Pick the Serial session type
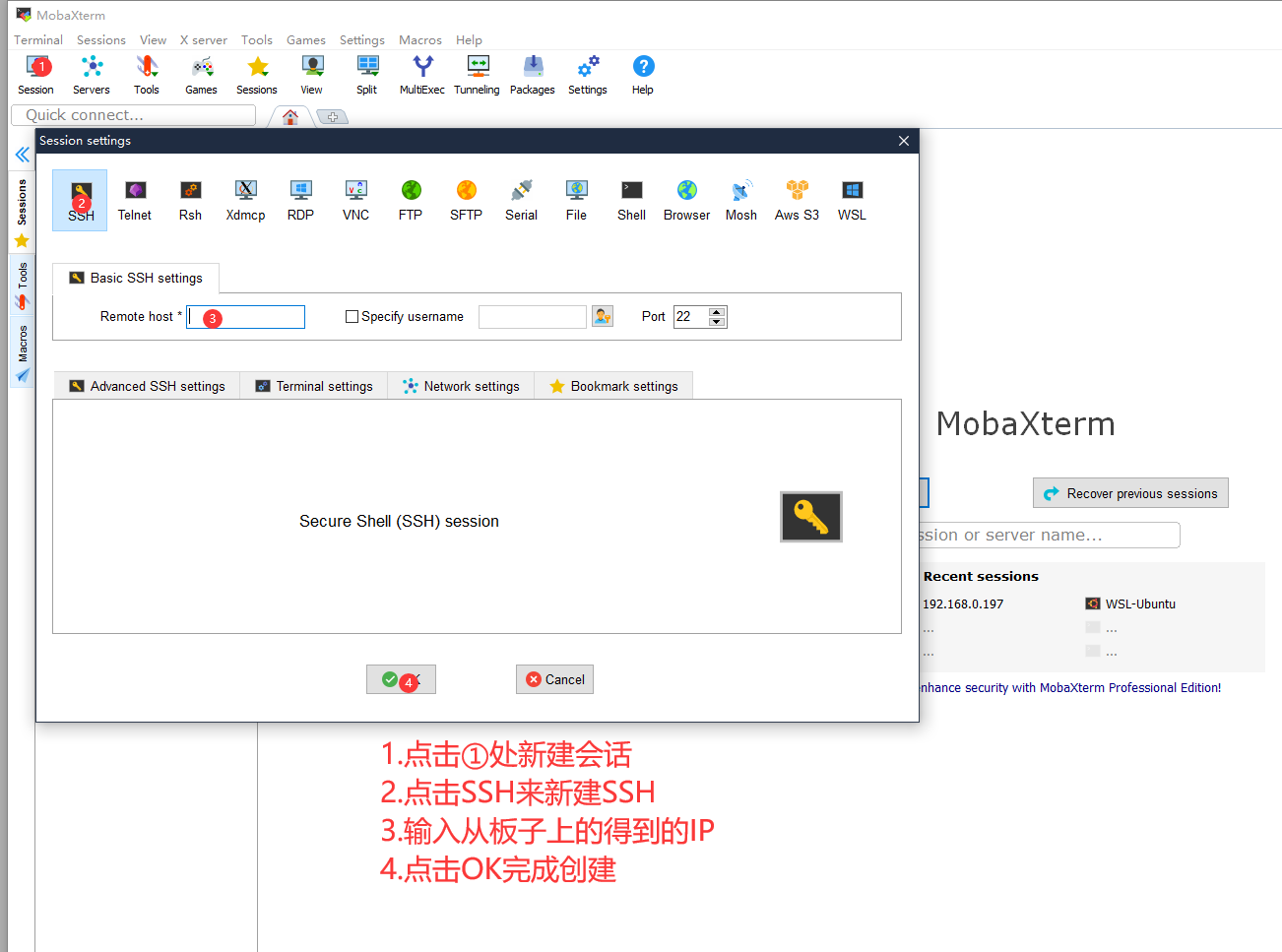The image size is (1282, 952). pos(521,201)
